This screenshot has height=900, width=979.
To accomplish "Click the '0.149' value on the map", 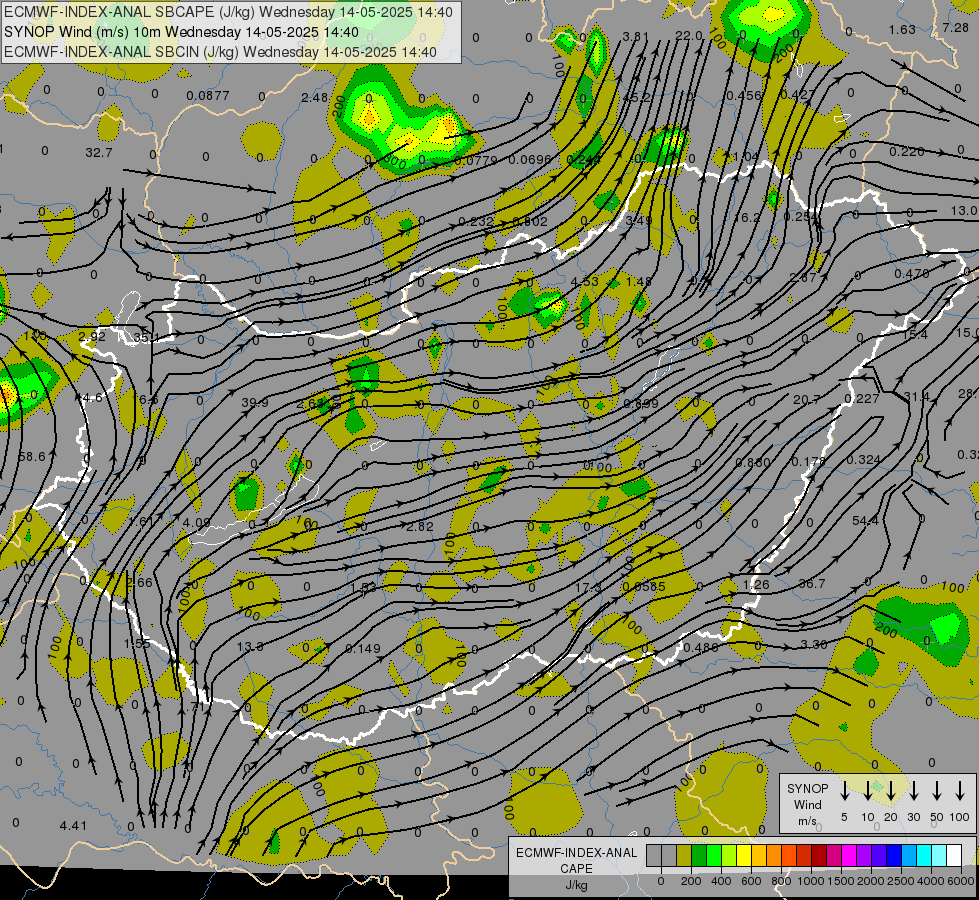I will coord(363,648).
